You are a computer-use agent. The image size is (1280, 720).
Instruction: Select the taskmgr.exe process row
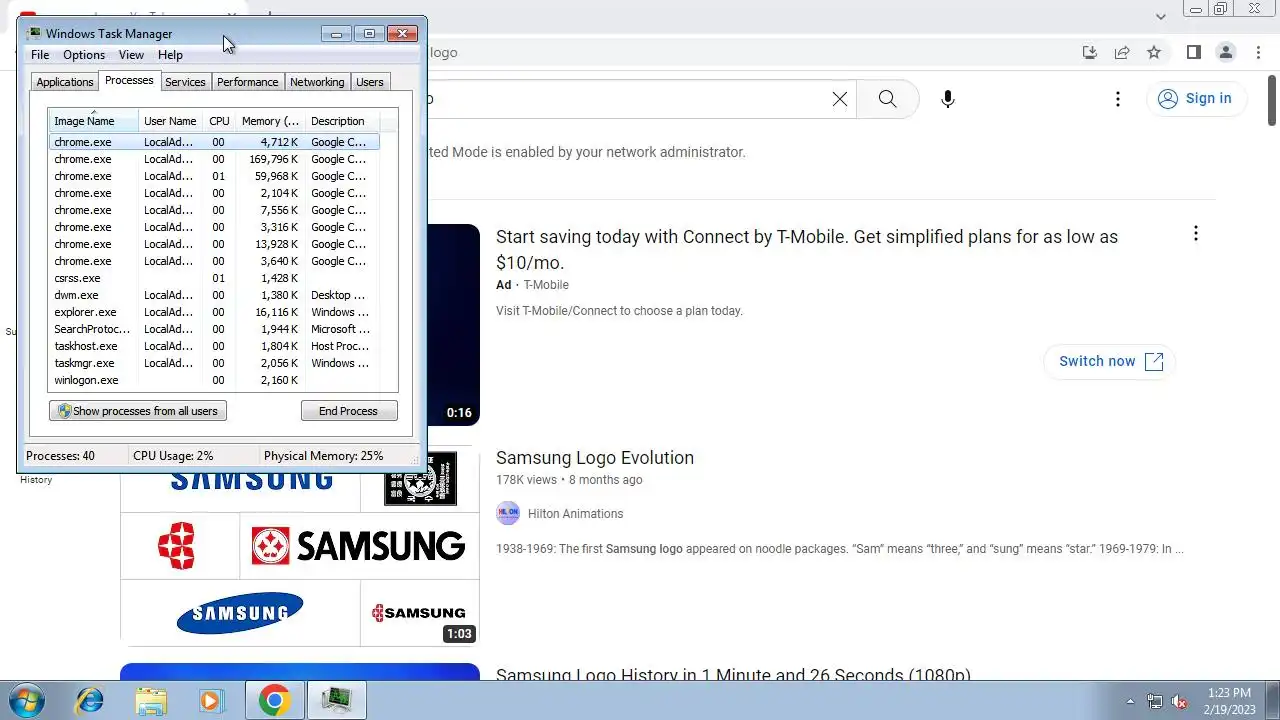pyautogui.click(x=214, y=363)
